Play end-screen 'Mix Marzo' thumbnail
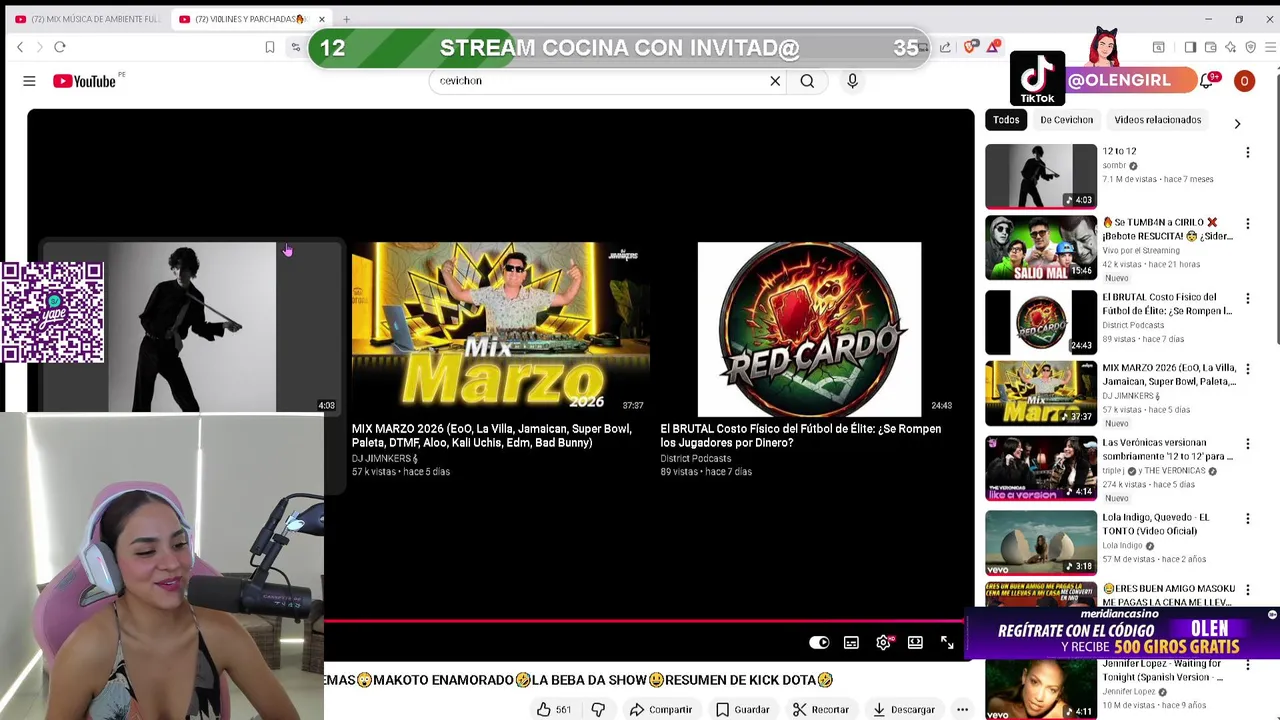Image resolution: width=1280 pixels, height=720 pixels. (500, 327)
